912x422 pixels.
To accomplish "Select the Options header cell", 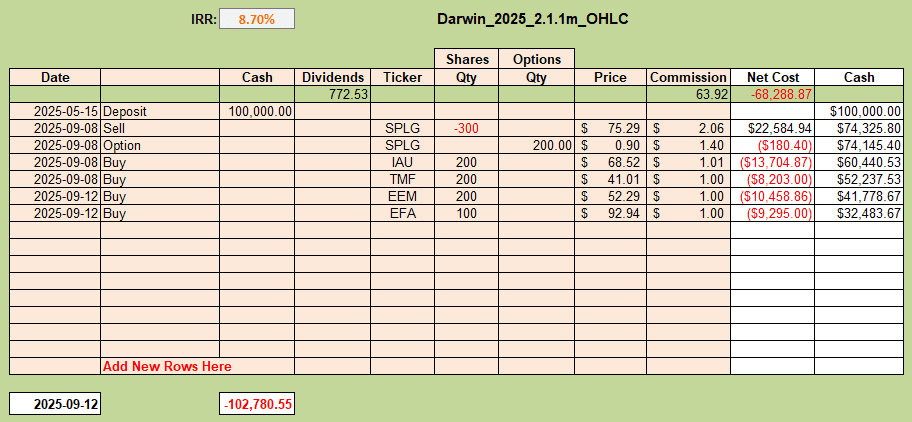I will (536, 59).
